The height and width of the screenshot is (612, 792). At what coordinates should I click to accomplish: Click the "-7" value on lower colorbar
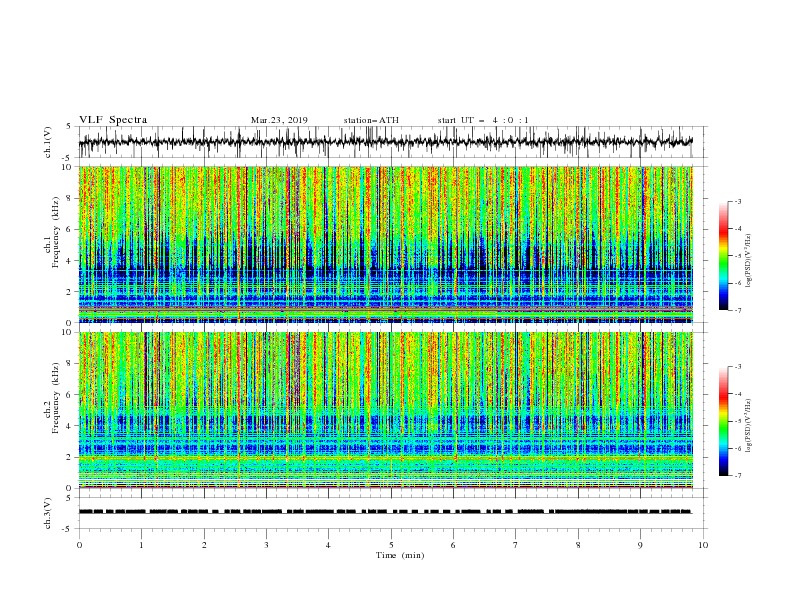click(738, 476)
